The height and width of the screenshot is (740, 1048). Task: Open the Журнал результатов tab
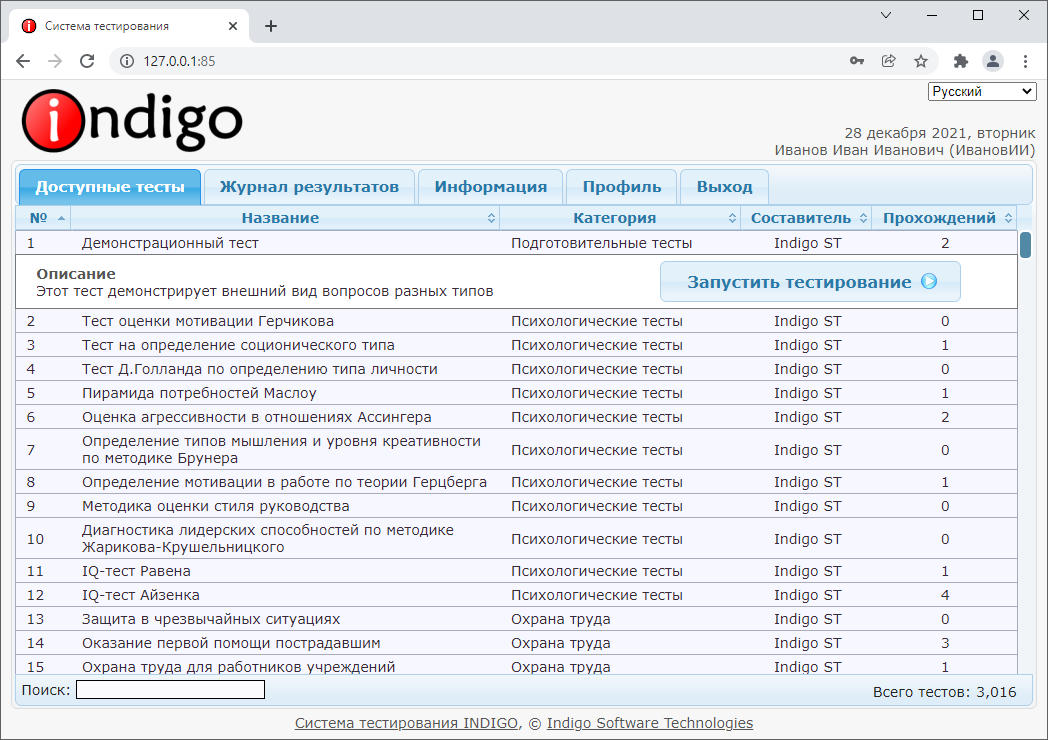[x=309, y=187]
